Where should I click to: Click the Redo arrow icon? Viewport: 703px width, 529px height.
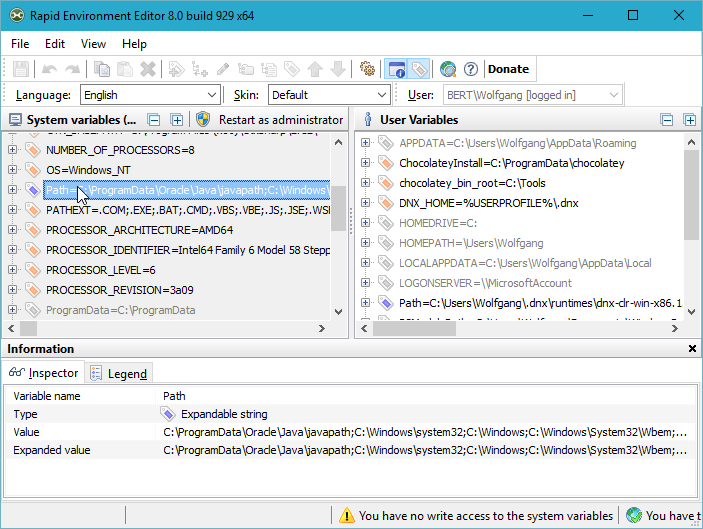(72, 69)
